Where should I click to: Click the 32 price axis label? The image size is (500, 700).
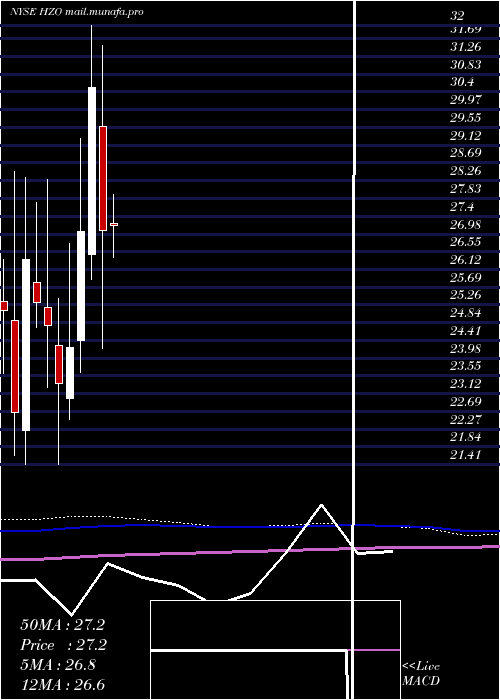[457, 16]
